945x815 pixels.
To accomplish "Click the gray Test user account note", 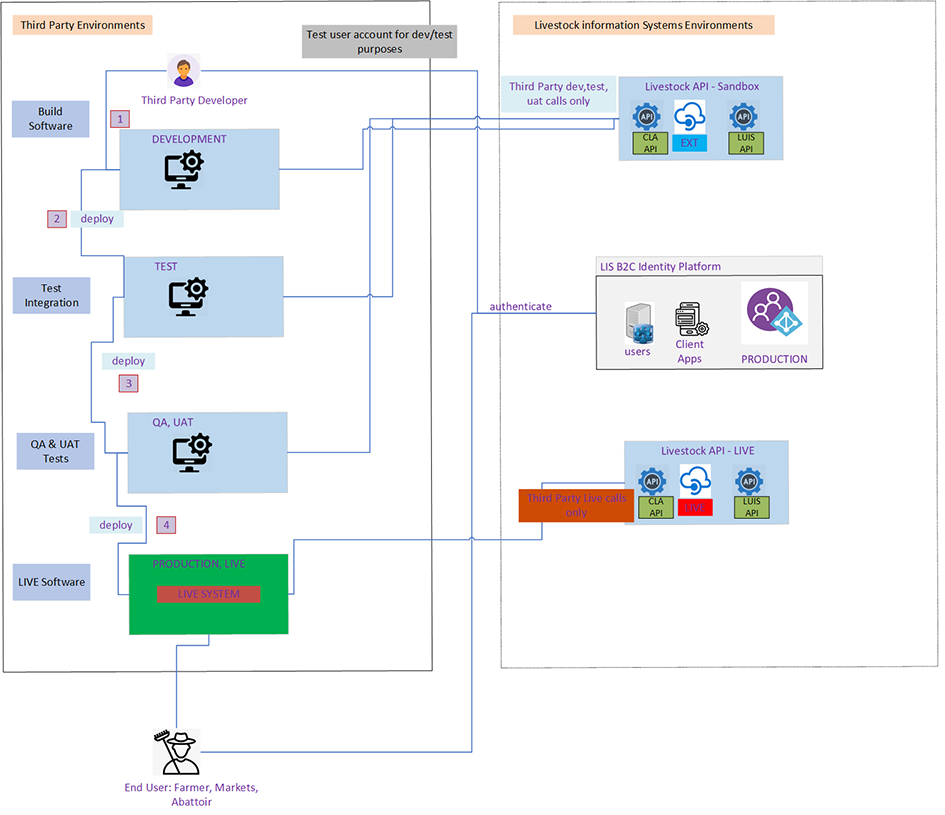I will point(365,41).
